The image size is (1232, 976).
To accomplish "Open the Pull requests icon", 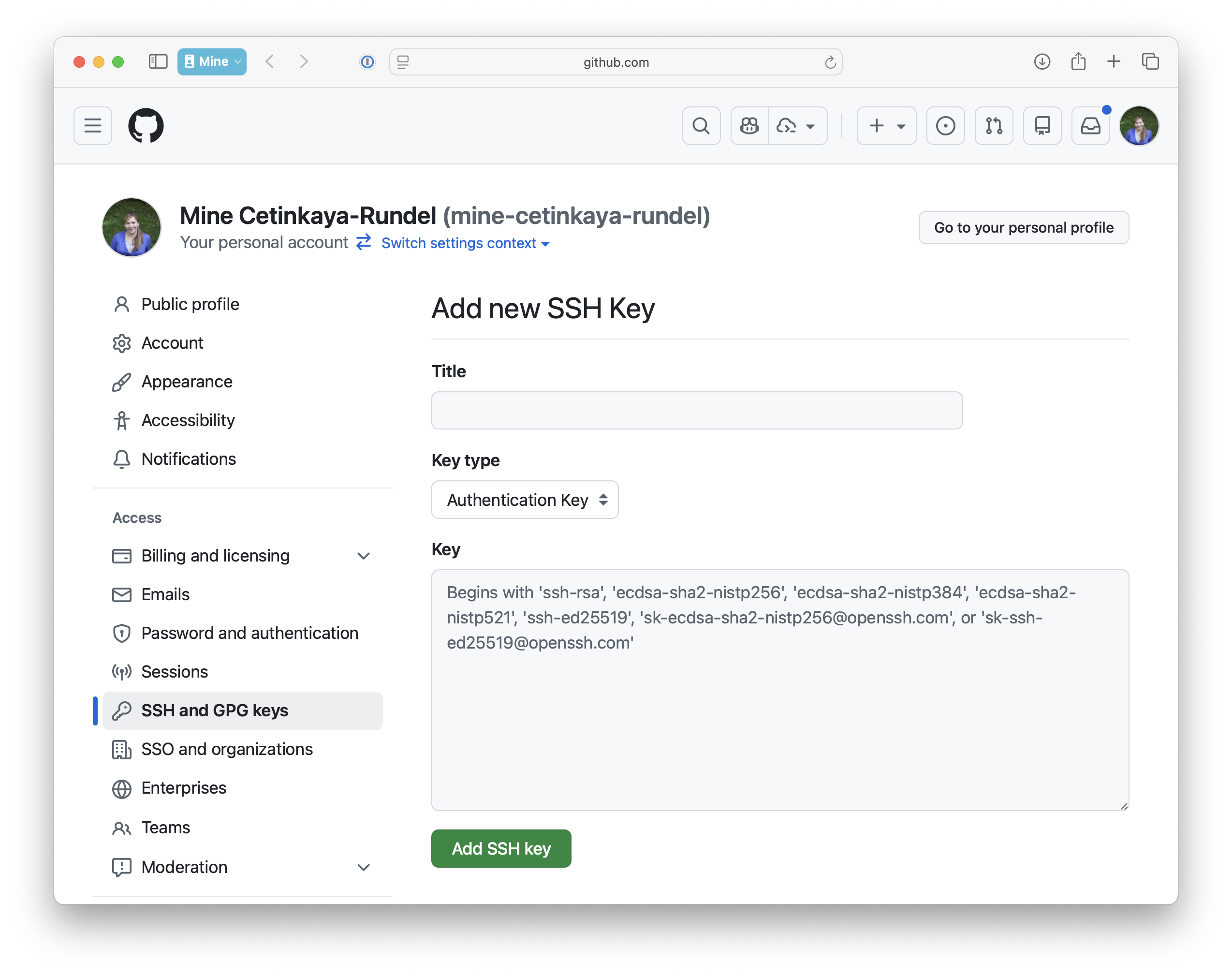I will [x=993, y=126].
